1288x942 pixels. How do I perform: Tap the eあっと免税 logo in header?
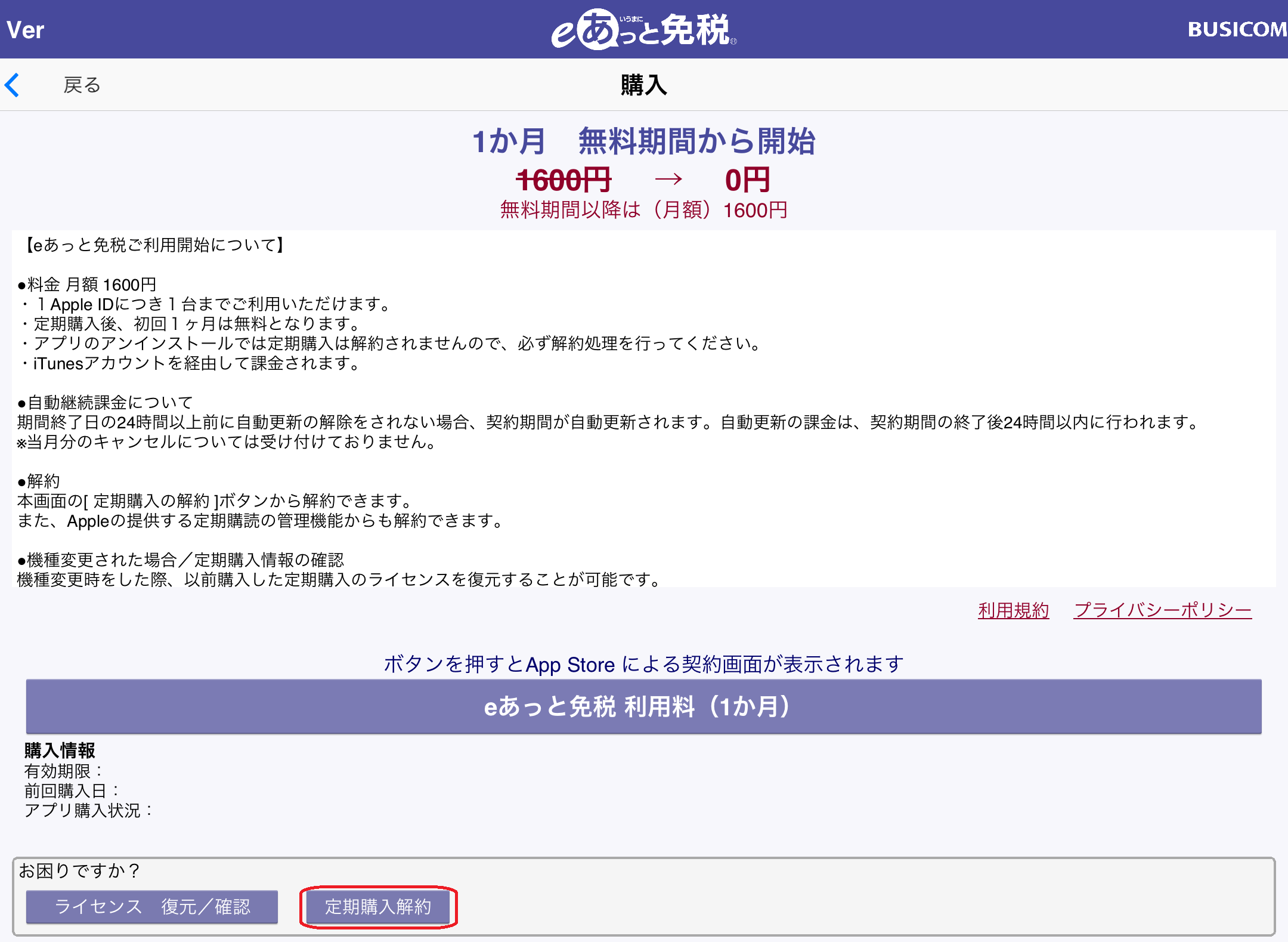[644, 30]
